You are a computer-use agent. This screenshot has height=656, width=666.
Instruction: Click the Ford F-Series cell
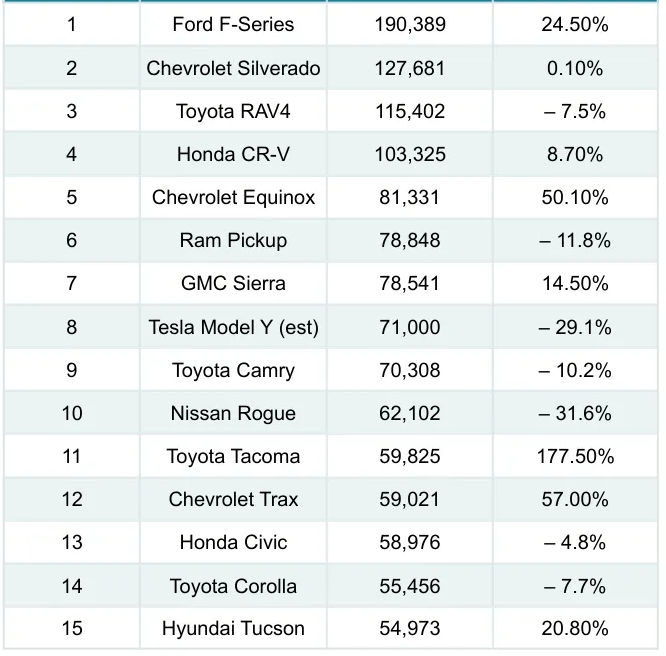point(233,25)
